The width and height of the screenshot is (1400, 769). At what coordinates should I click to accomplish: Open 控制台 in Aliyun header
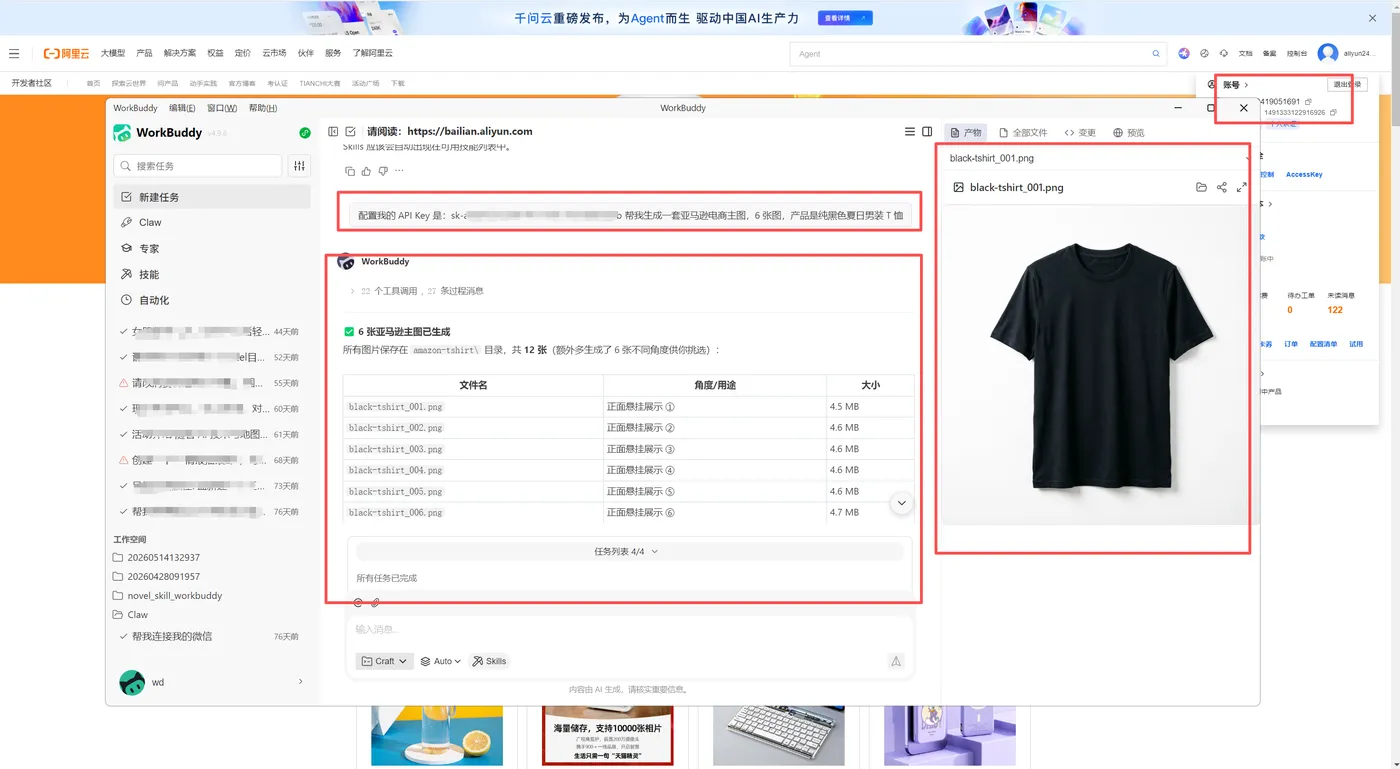[1297, 54]
